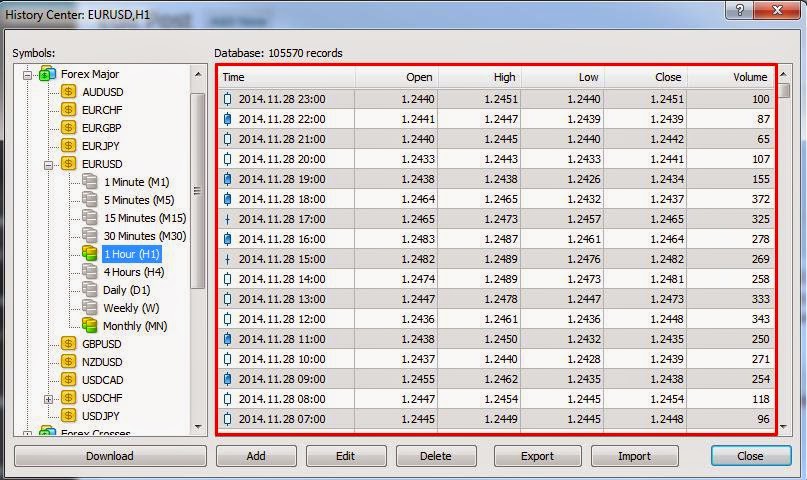Viewport: 807px width, 480px height.
Task: Click symbols tree scroll up arrow
Action: [x=198, y=75]
